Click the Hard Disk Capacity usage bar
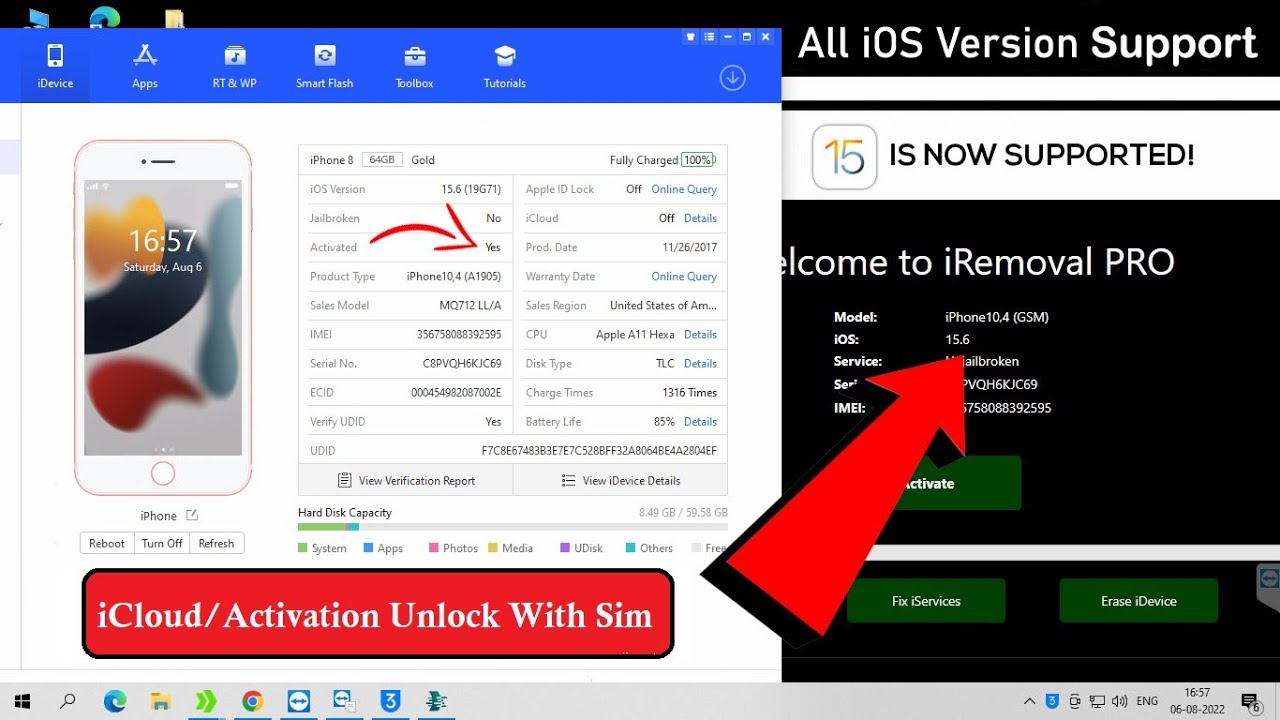Screen dimensions: 1280x720 tap(513, 527)
